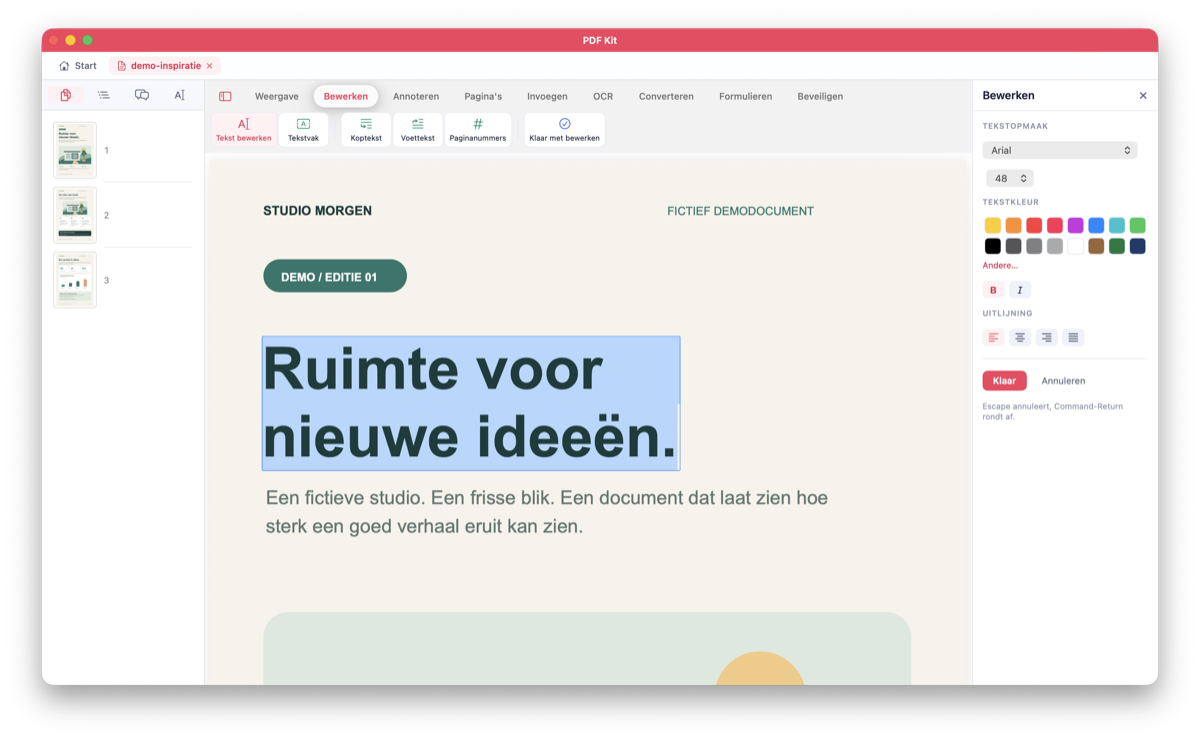The width and height of the screenshot is (1200, 740).
Task: Toggle bold text formatting
Action: click(x=993, y=290)
